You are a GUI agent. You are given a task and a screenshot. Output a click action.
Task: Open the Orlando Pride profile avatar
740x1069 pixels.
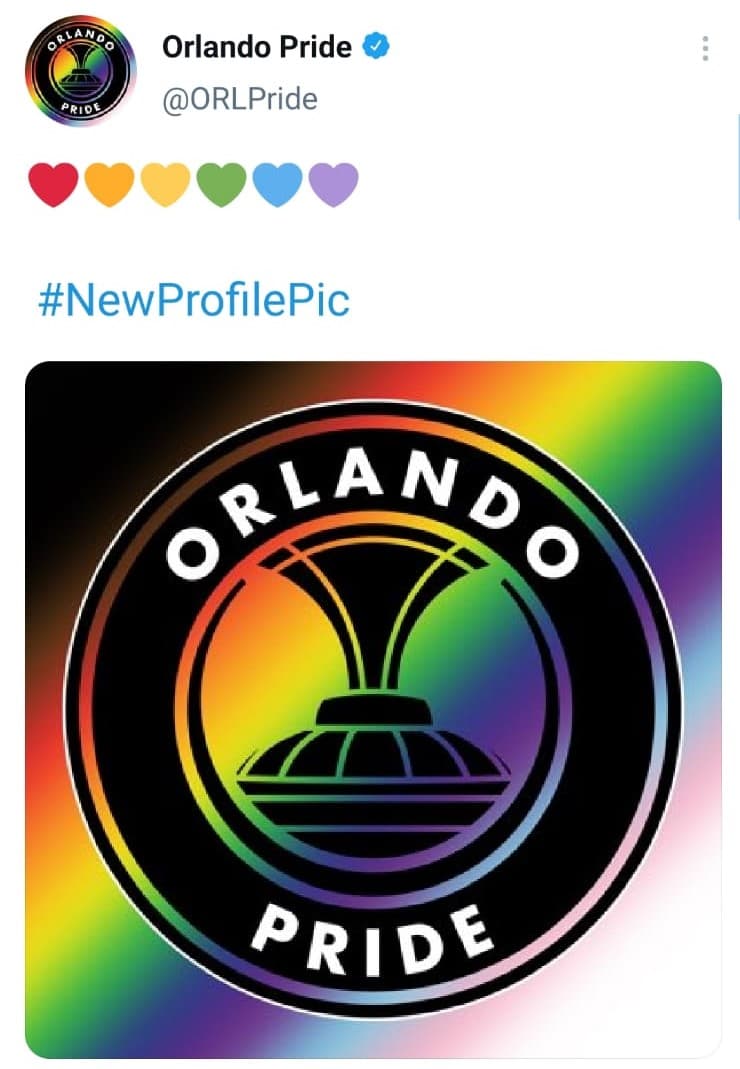tap(80, 71)
